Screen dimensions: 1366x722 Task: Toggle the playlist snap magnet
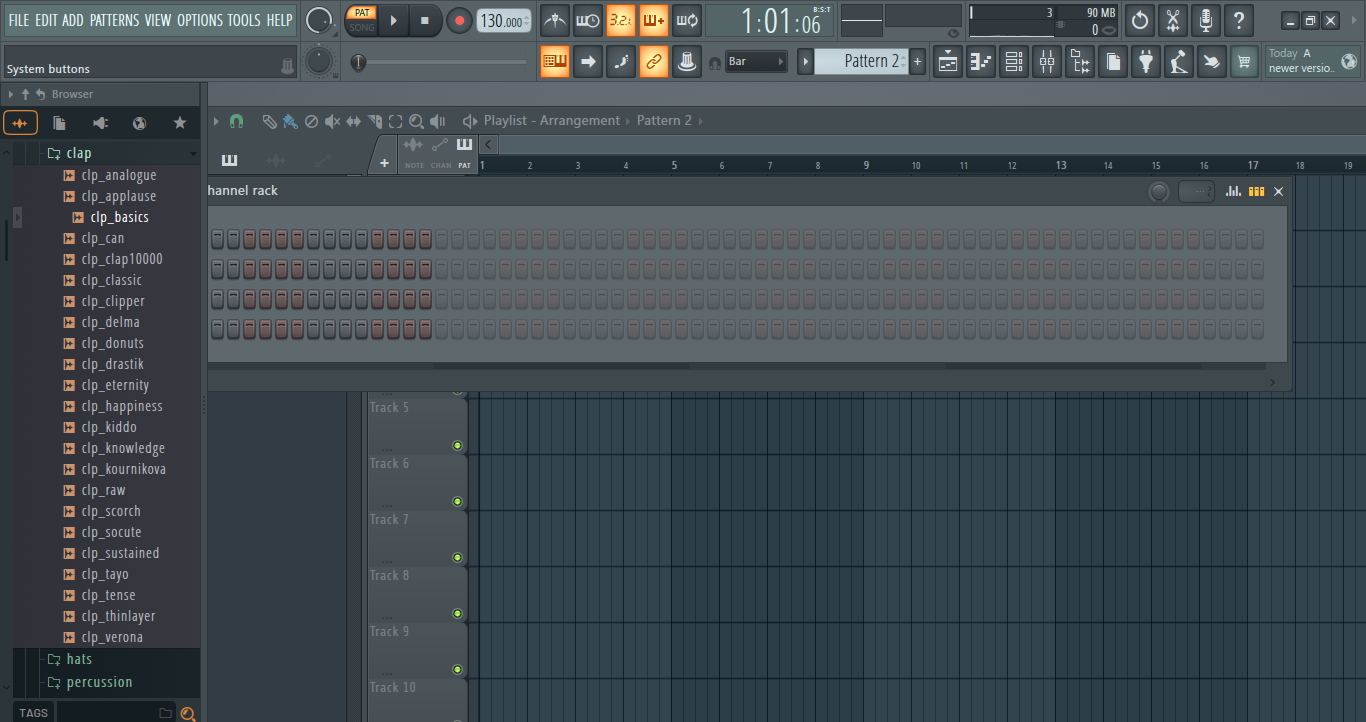(x=236, y=121)
